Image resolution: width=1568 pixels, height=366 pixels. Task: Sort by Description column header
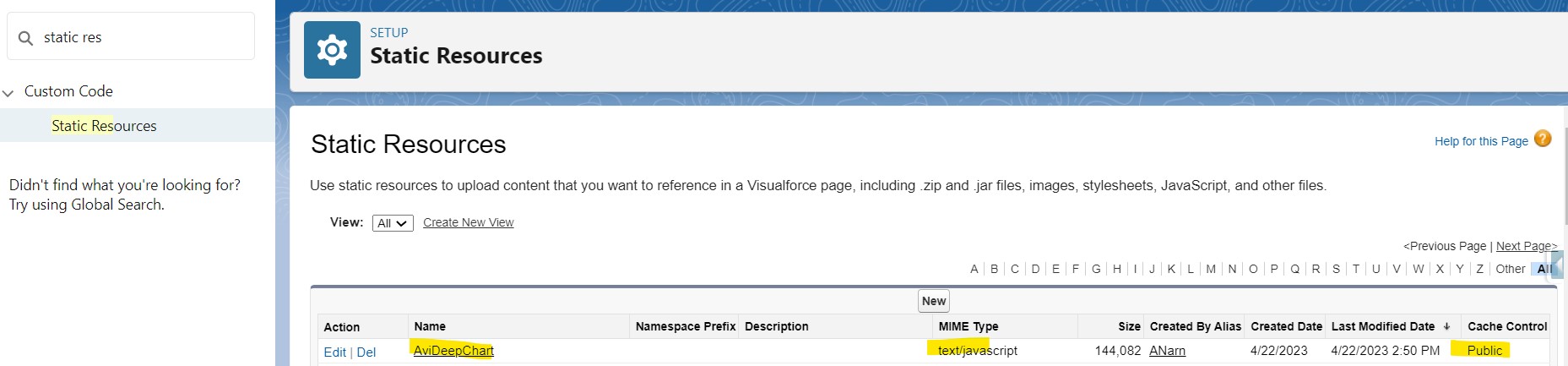[777, 326]
